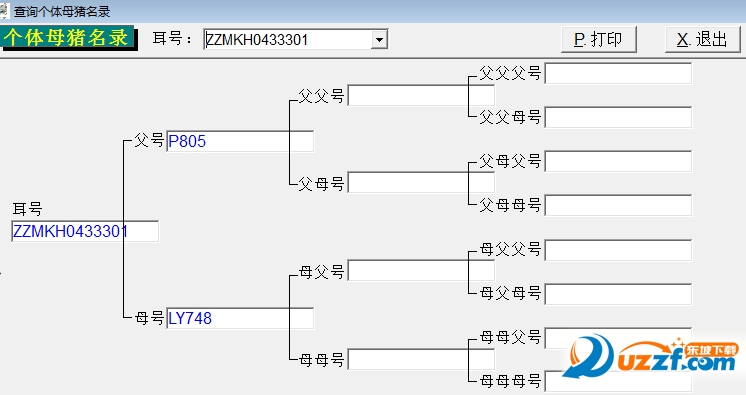Click the 母母号 input field
The width and height of the screenshot is (746, 395).
point(422,359)
